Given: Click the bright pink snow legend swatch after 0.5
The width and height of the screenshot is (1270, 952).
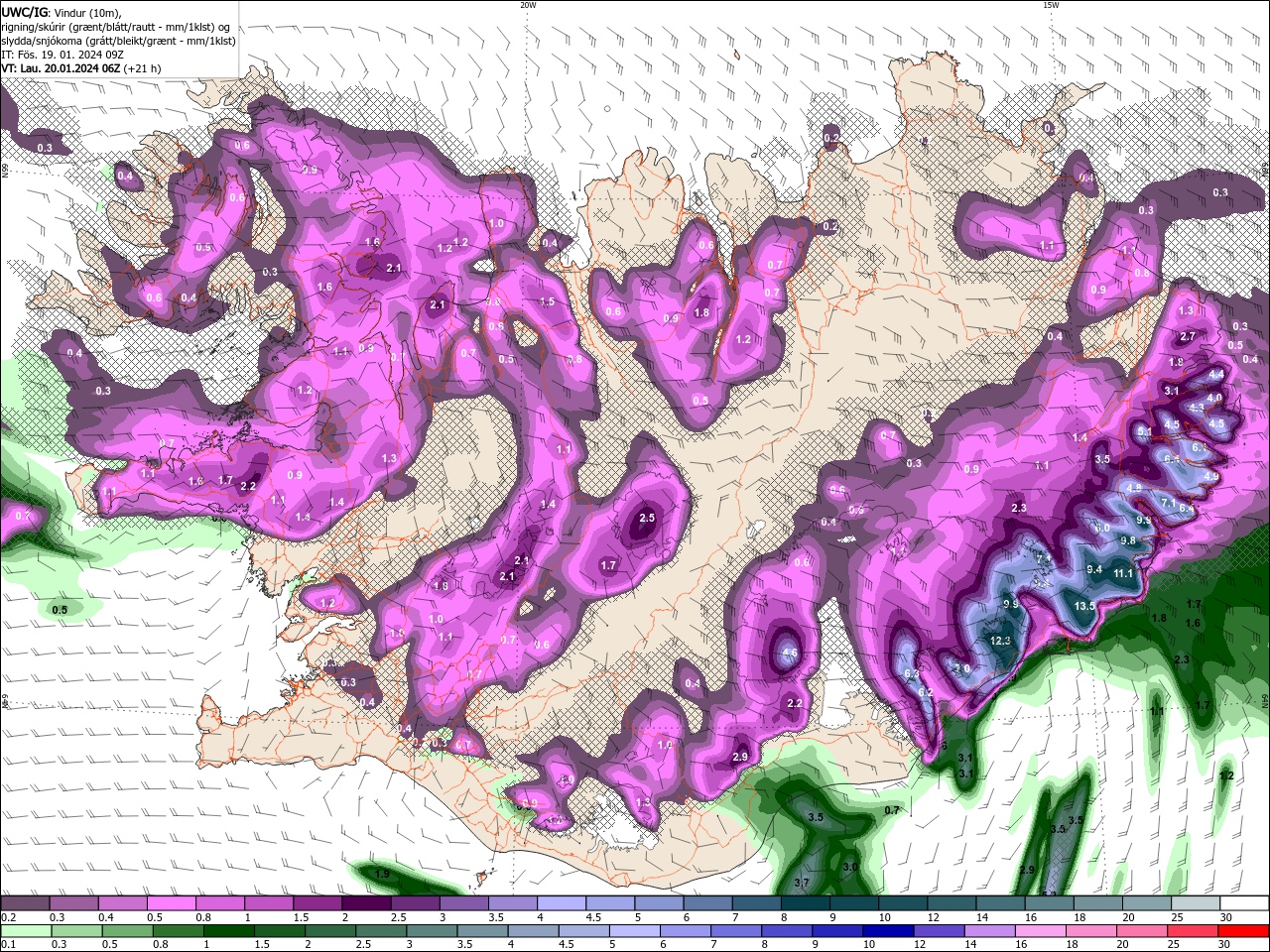Looking at the screenshot, I should click(x=171, y=903).
